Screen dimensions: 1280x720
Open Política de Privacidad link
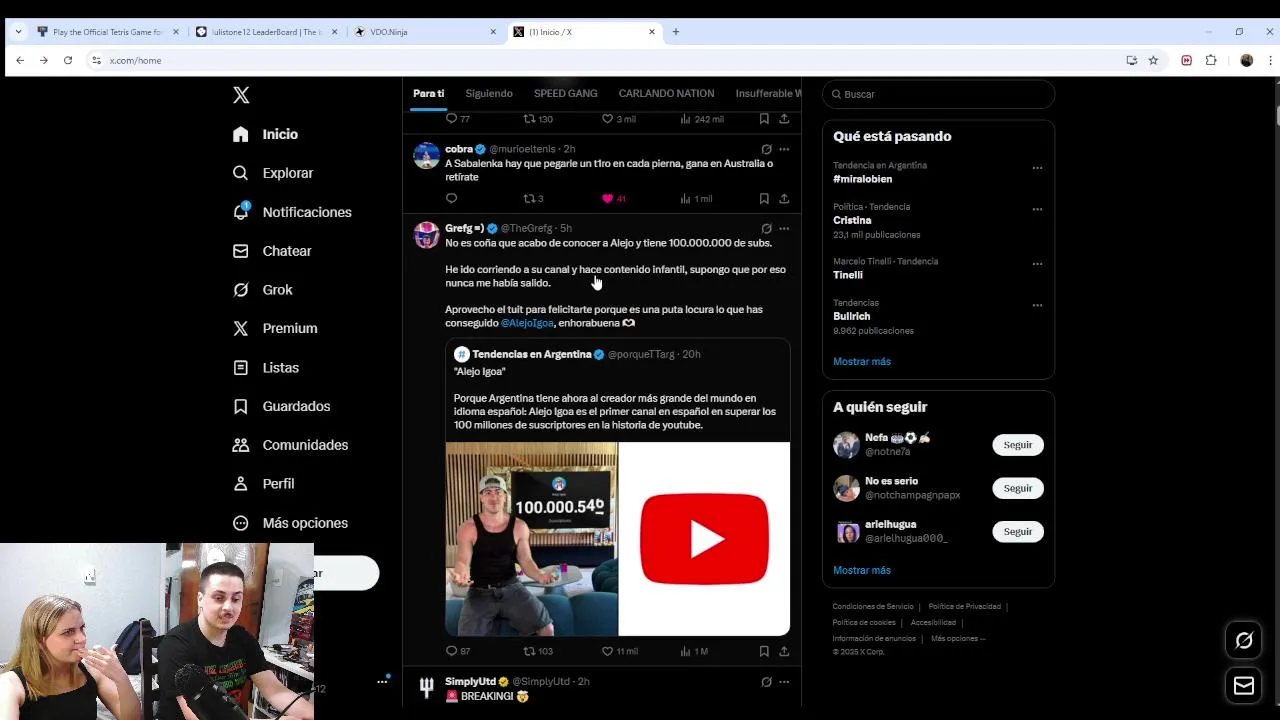964,606
